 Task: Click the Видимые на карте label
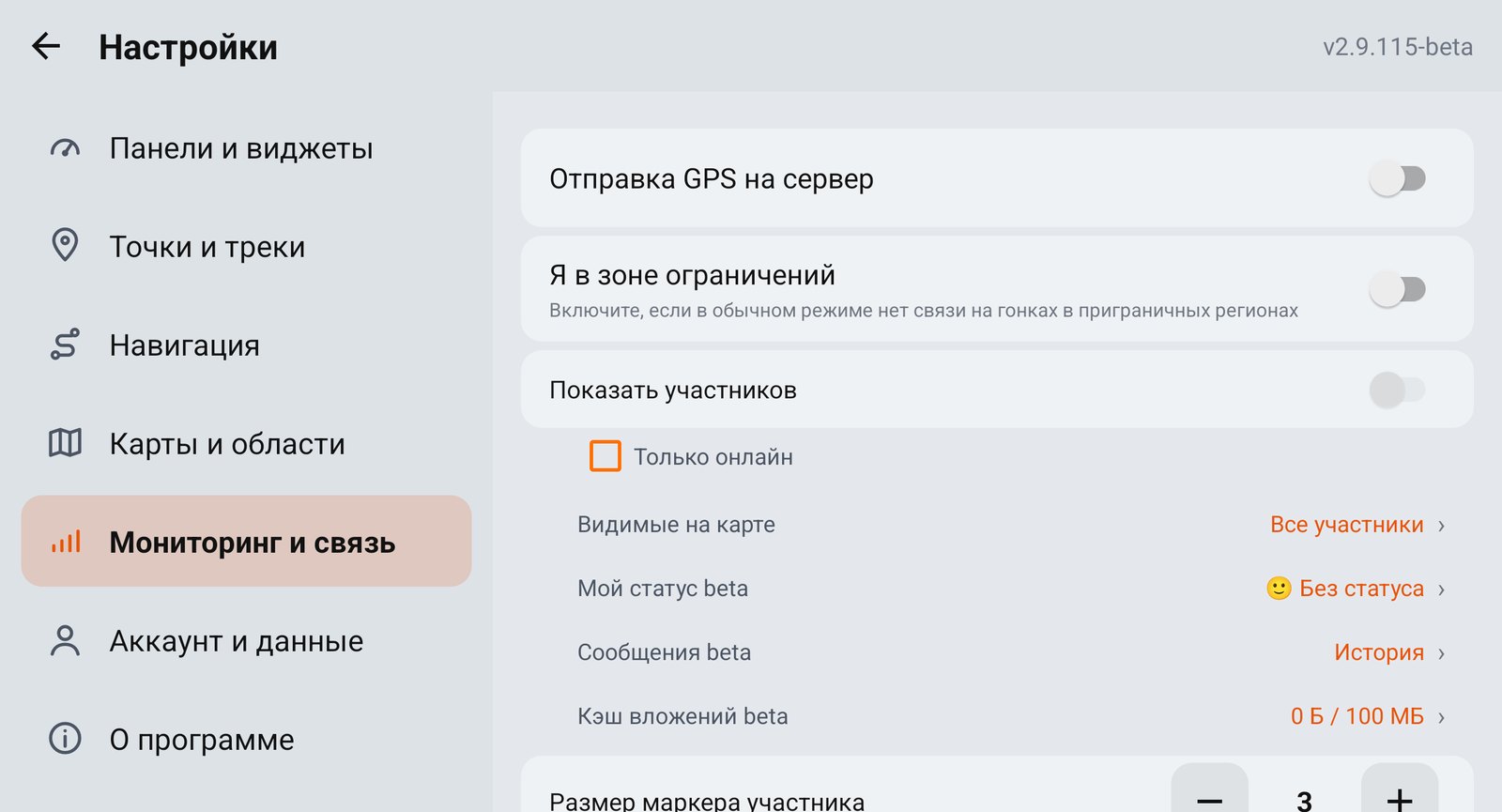click(x=676, y=525)
